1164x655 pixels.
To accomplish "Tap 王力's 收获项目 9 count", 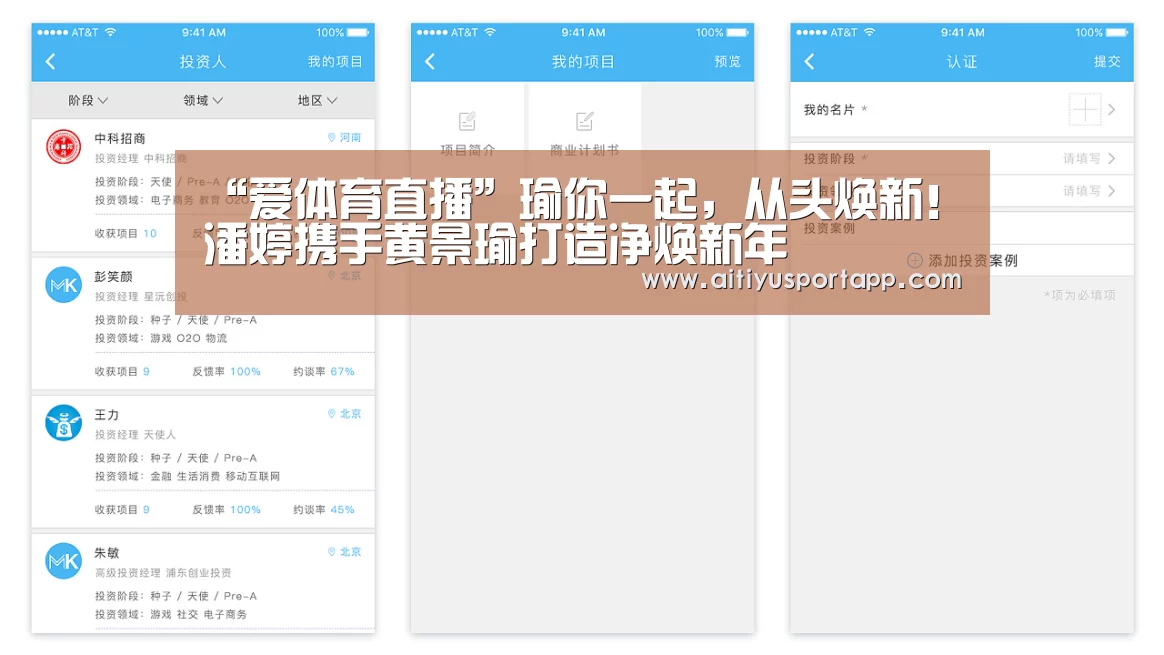I will [146, 509].
